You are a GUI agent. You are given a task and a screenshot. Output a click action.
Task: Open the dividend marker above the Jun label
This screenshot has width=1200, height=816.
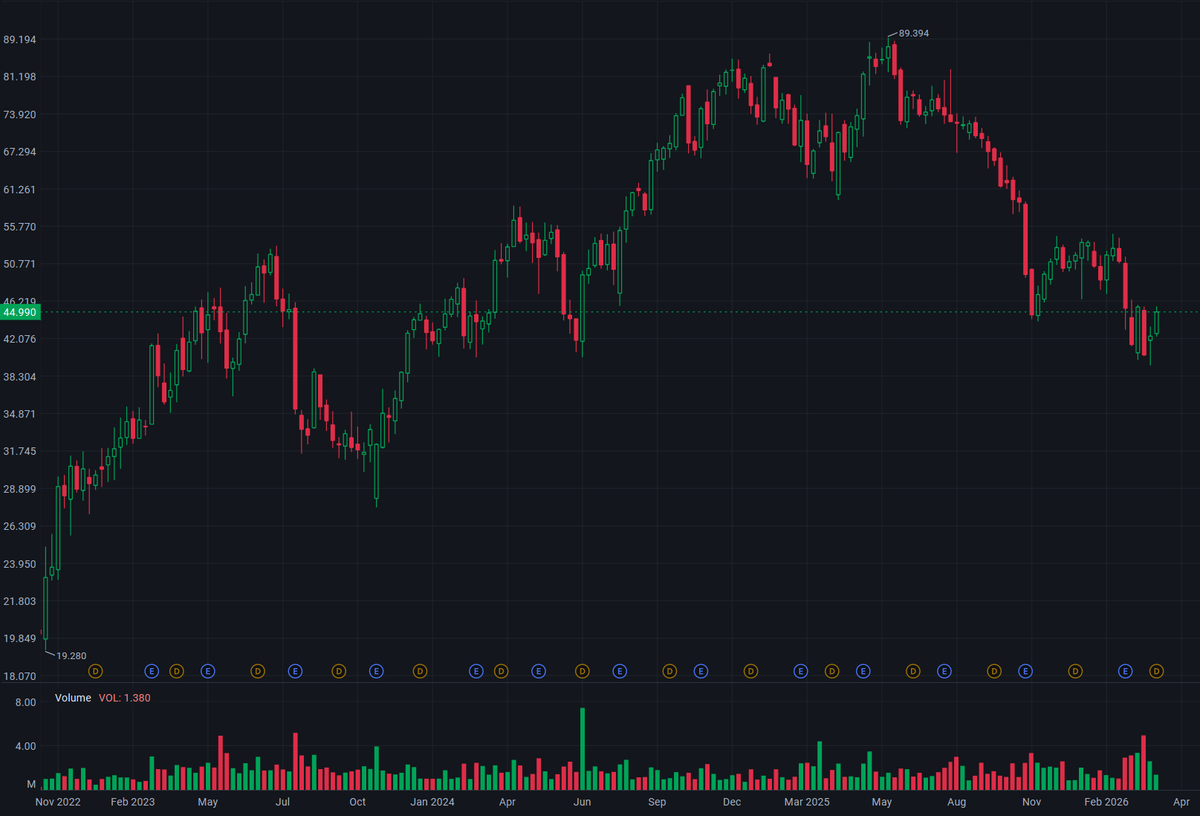[583, 670]
